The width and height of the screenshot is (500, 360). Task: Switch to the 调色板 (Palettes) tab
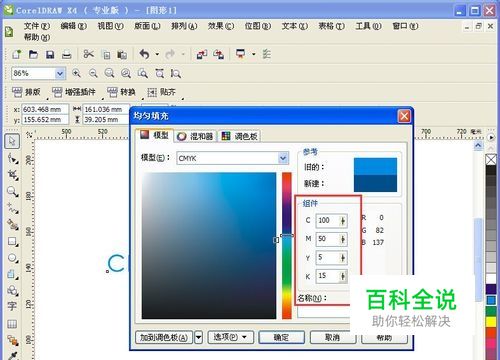(x=240, y=136)
